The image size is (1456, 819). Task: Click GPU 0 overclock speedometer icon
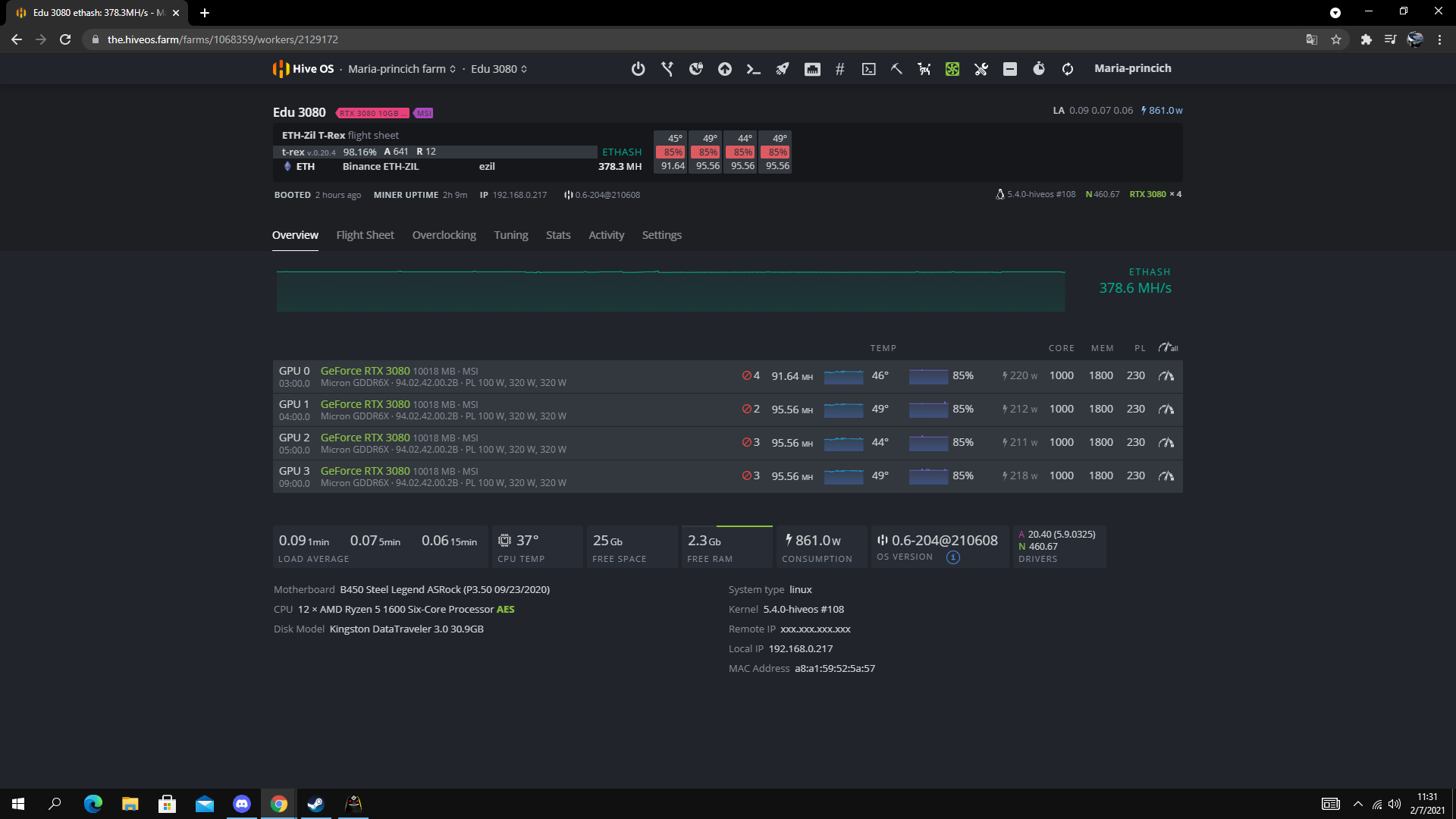(1166, 376)
